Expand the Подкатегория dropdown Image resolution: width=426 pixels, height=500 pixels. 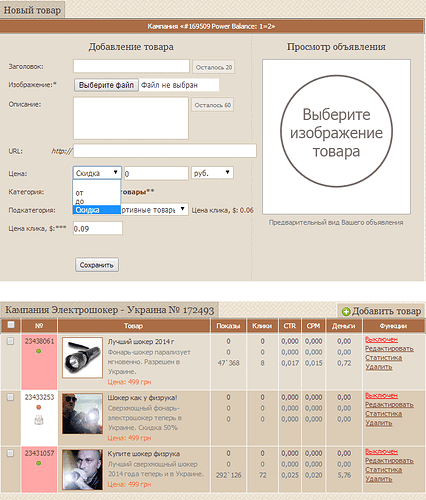[154, 210]
